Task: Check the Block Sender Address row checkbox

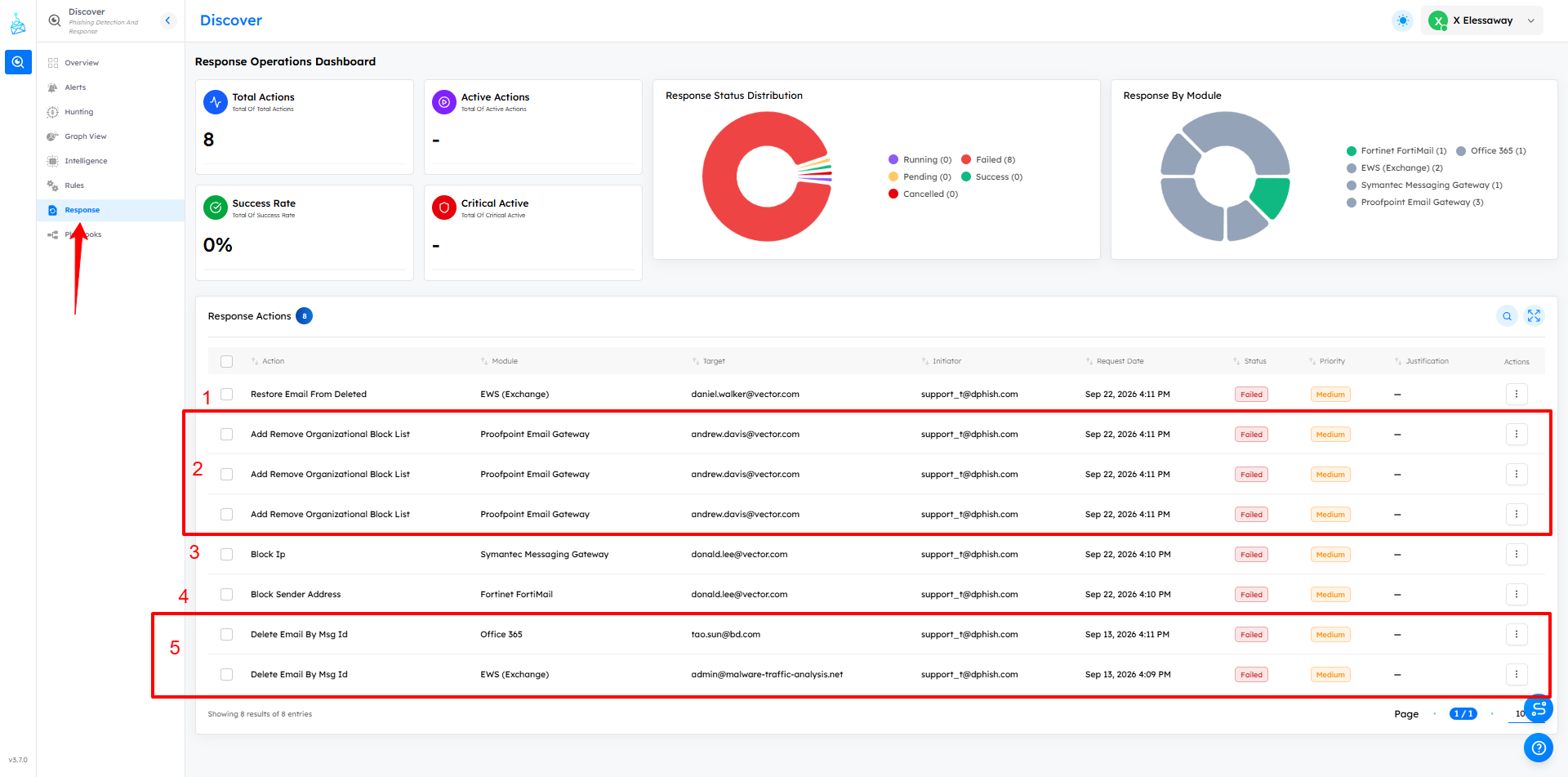Action: click(227, 594)
